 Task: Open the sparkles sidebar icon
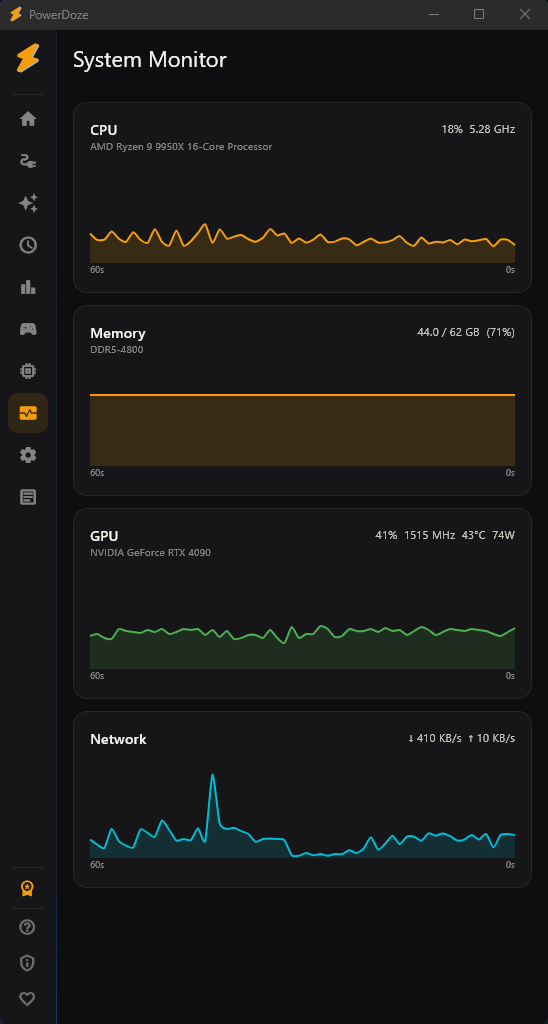click(x=28, y=203)
